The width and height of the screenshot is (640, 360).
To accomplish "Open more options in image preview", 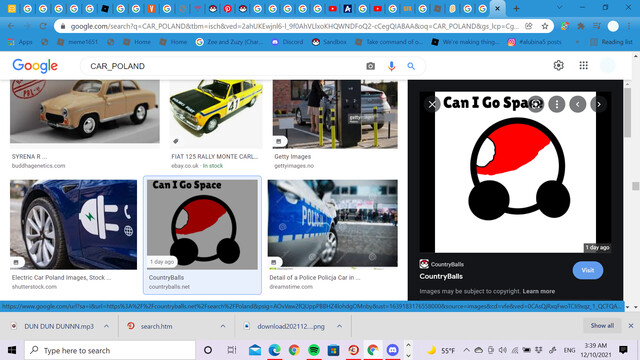I will (557, 104).
